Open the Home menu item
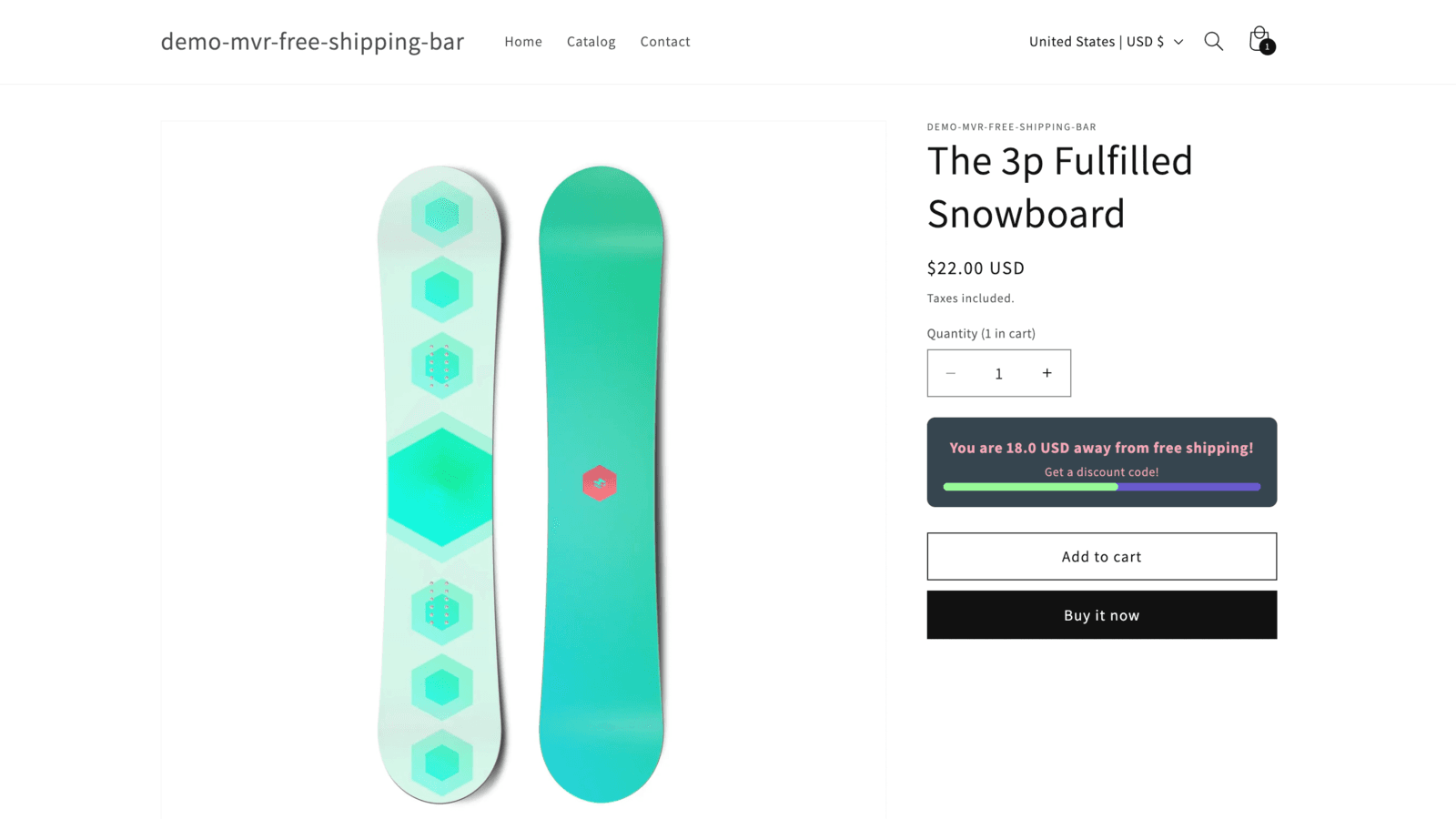Image resolution: width=1456 pixels, height=819 pixels. point(523,41)
